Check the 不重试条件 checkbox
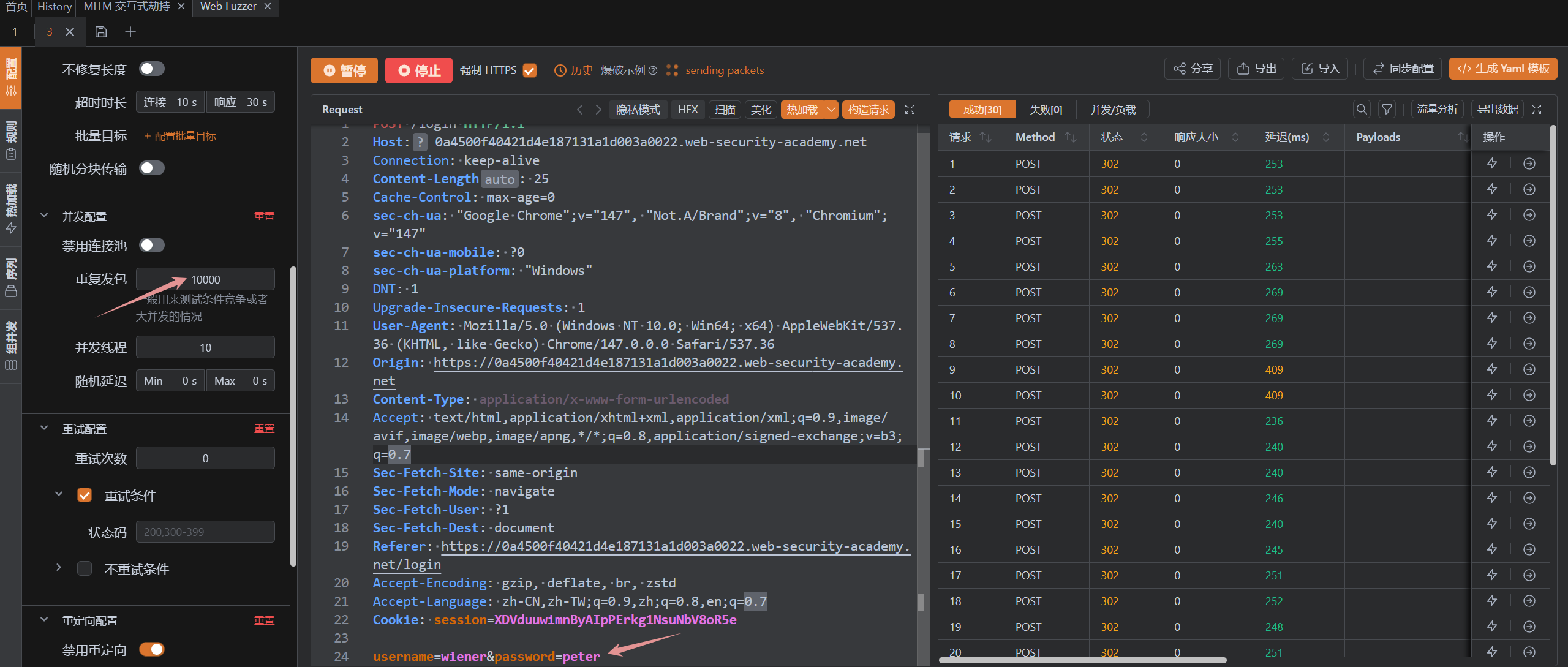The image size is (1568, 667). point(85,568)
